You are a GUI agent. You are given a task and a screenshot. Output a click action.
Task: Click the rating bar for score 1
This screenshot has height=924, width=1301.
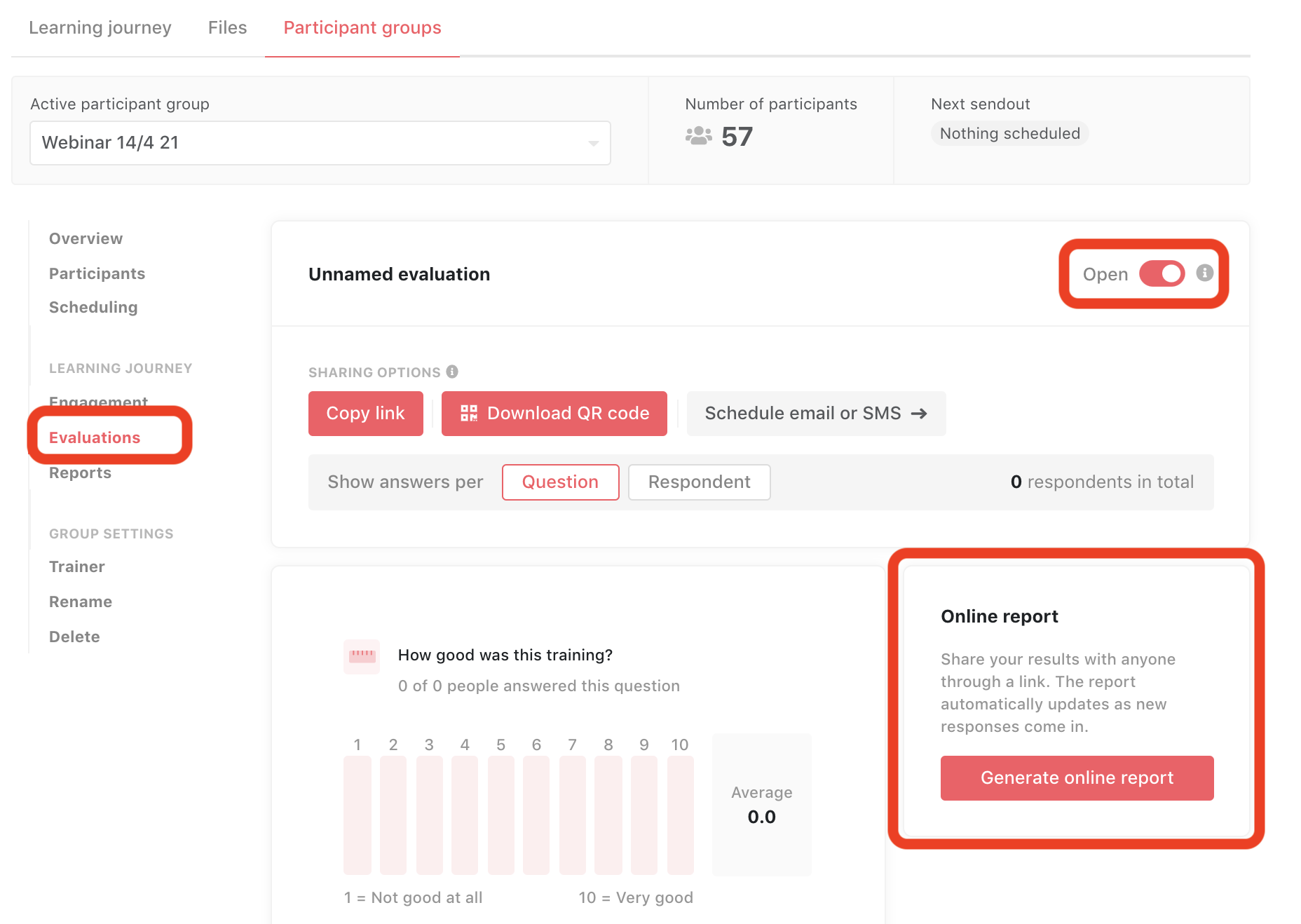(357, 815)
